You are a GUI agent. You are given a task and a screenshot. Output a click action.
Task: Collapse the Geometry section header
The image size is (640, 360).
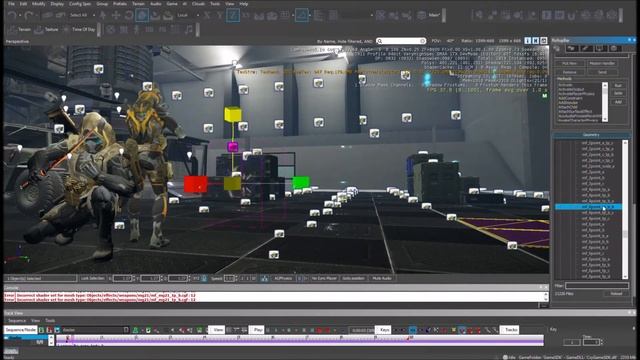coord(591,135)
